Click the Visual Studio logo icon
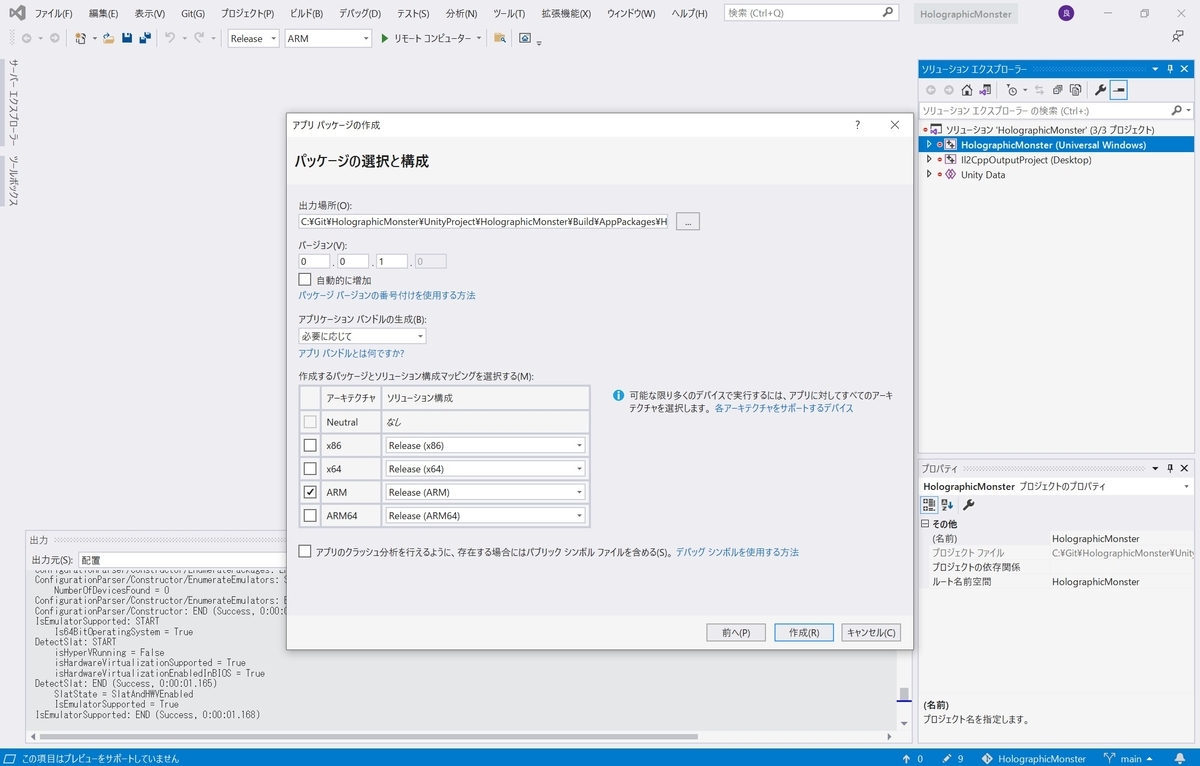 click(17, 13)
